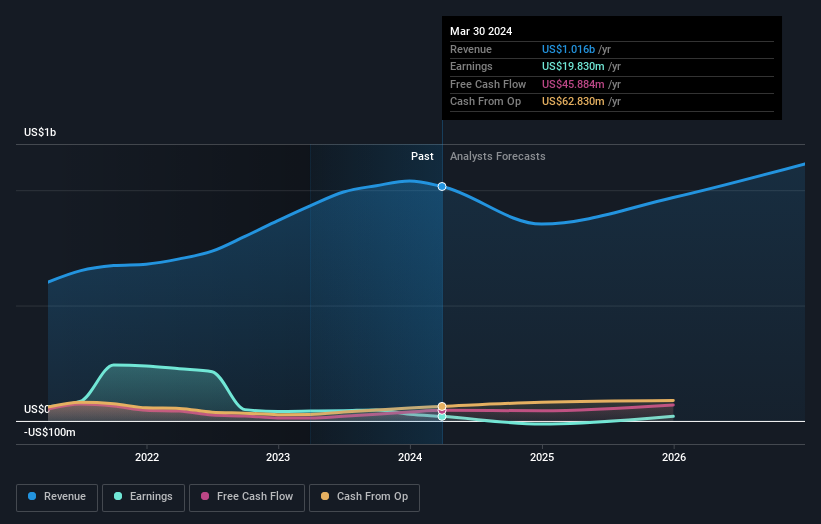Click the US$1.016b revenue value
Viewport: 821px width, 524px height.
pyautogui.click(x=568, y=49)
